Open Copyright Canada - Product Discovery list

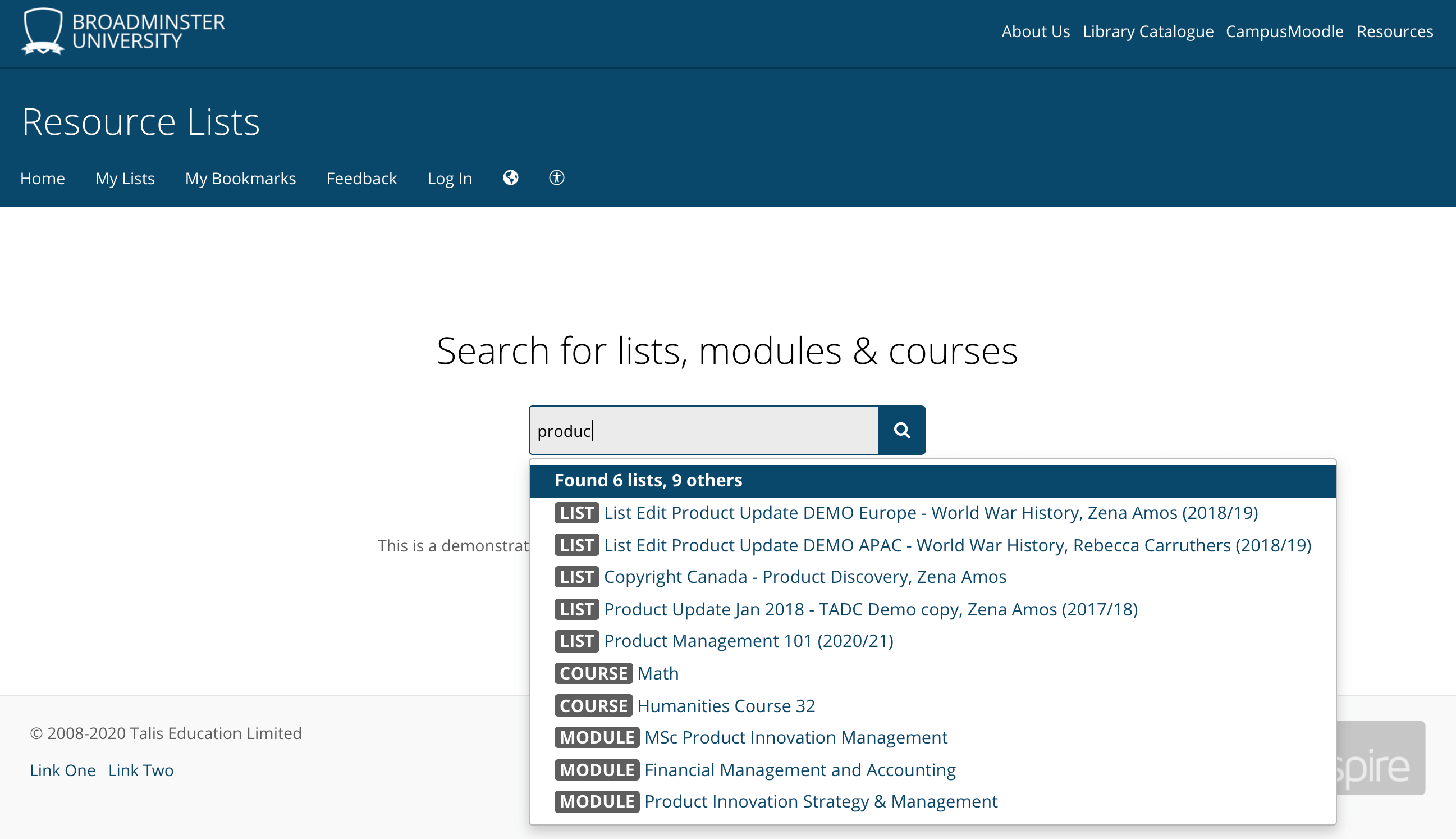(780, 577)
